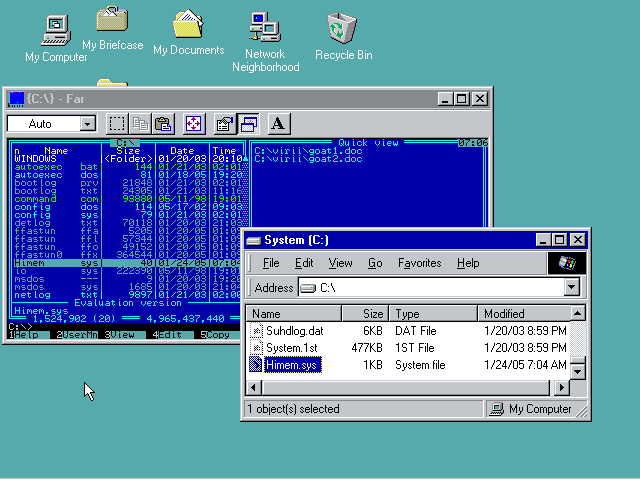The height and width of the screenshot is (480, 640).
Task: Click 2UserMn in the Far key bar
Action: tap(77, 335)
